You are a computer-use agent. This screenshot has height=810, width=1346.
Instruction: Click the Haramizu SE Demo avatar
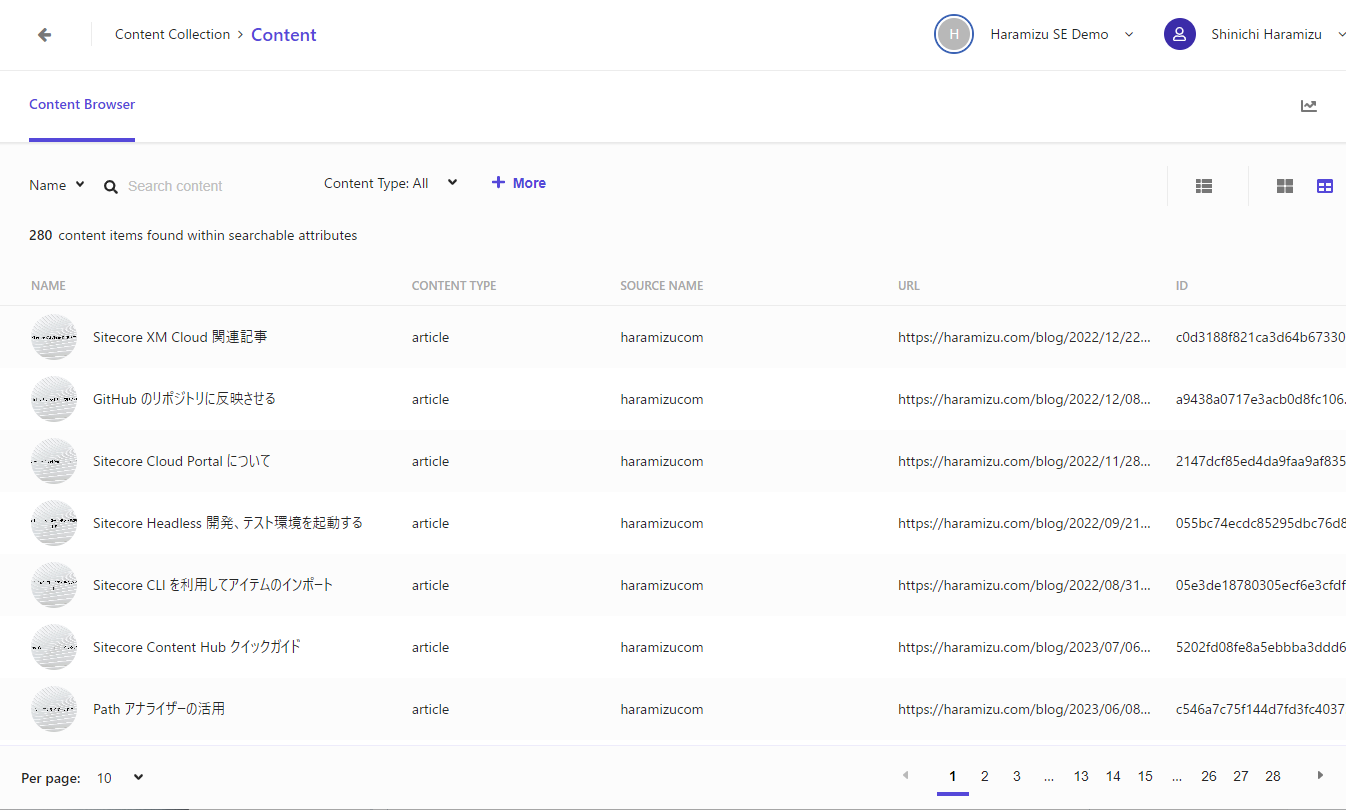[954, 34]
